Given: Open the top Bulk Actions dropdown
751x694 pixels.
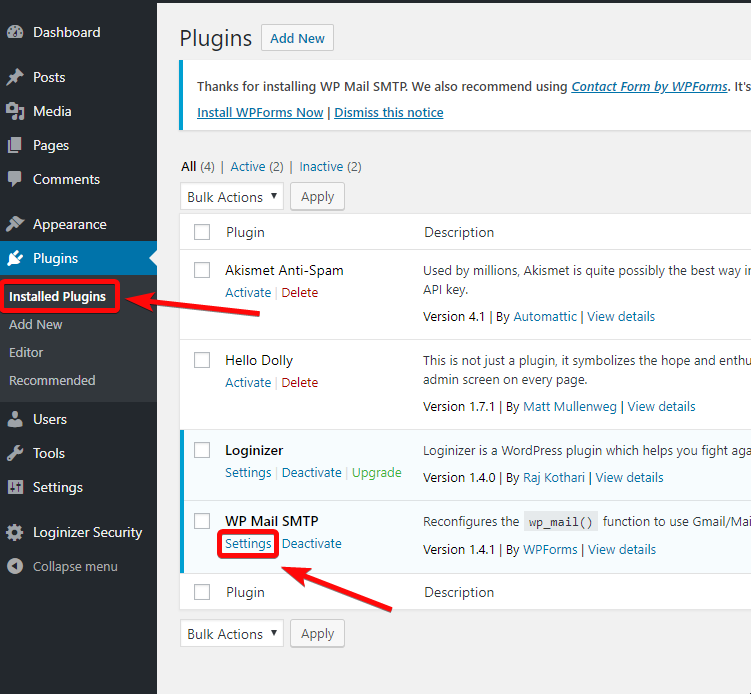Looking at the screenshot, I should 232,196.
